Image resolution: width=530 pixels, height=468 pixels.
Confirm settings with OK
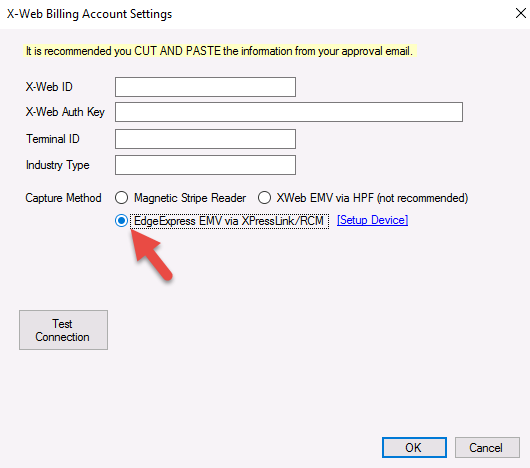click(414, 448)
